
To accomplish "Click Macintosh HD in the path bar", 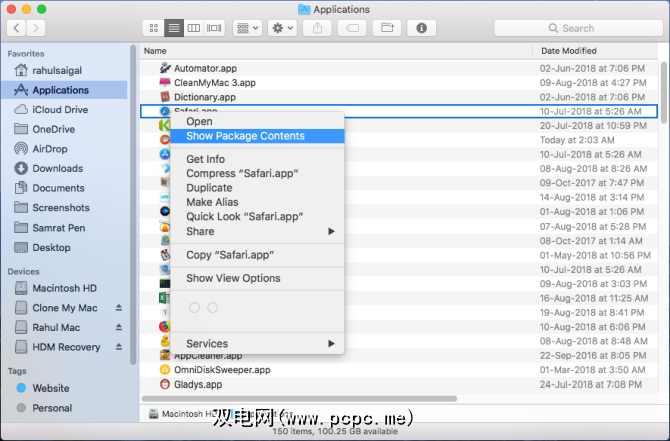I will tap(184, 414).
